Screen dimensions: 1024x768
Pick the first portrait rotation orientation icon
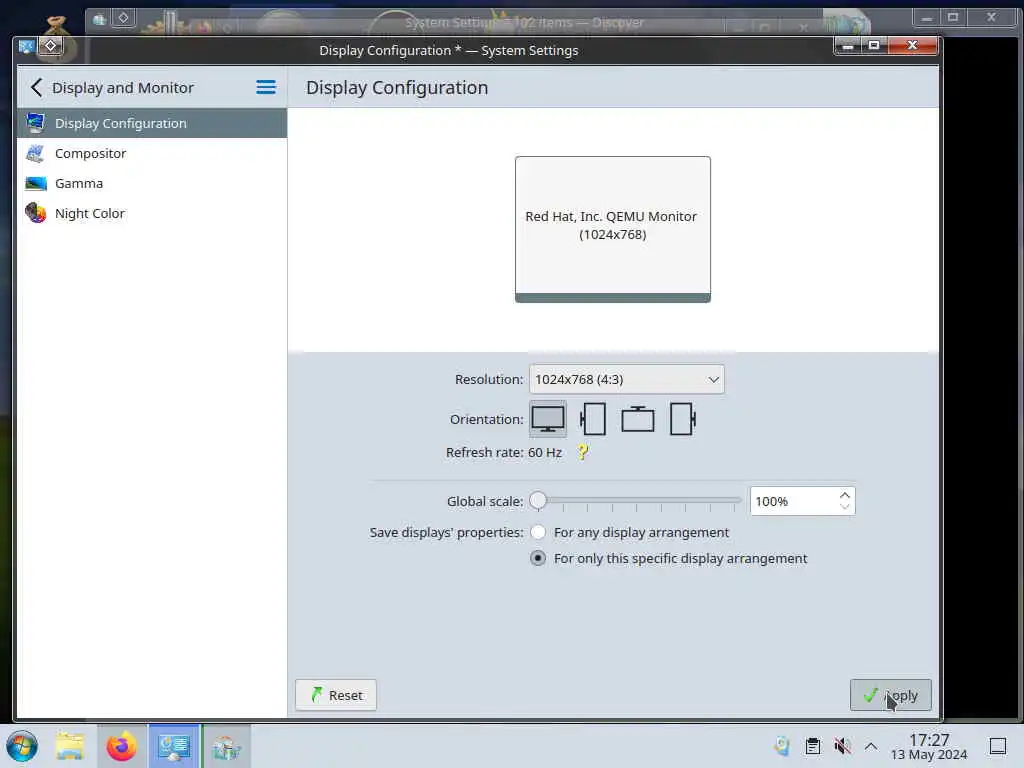593,419
